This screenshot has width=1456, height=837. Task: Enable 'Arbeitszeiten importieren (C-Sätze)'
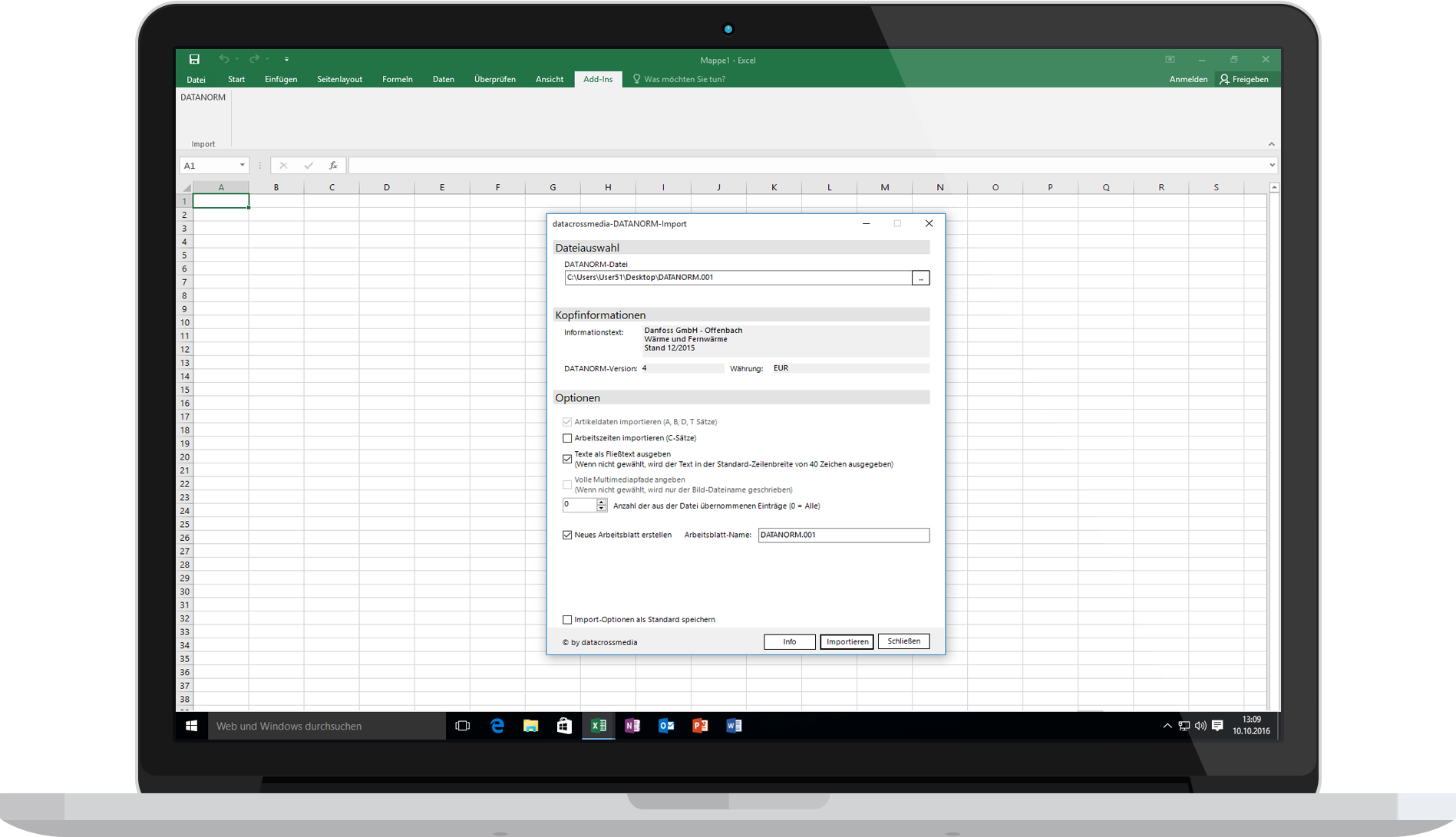click(567, 438)
